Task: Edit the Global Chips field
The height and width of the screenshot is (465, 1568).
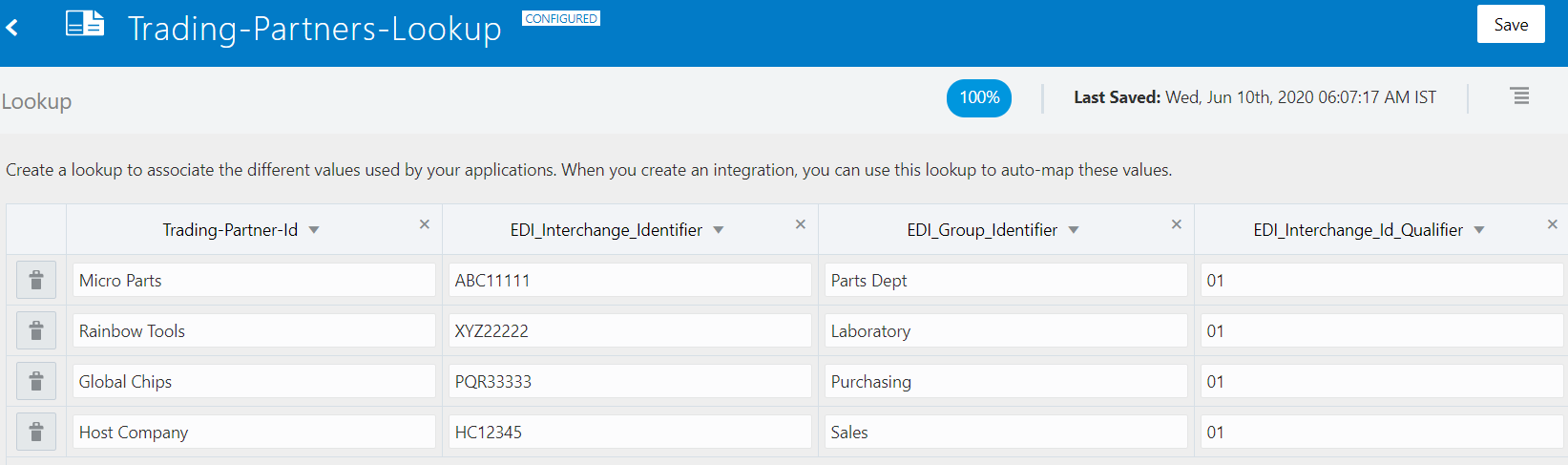Action: (254, 381)
